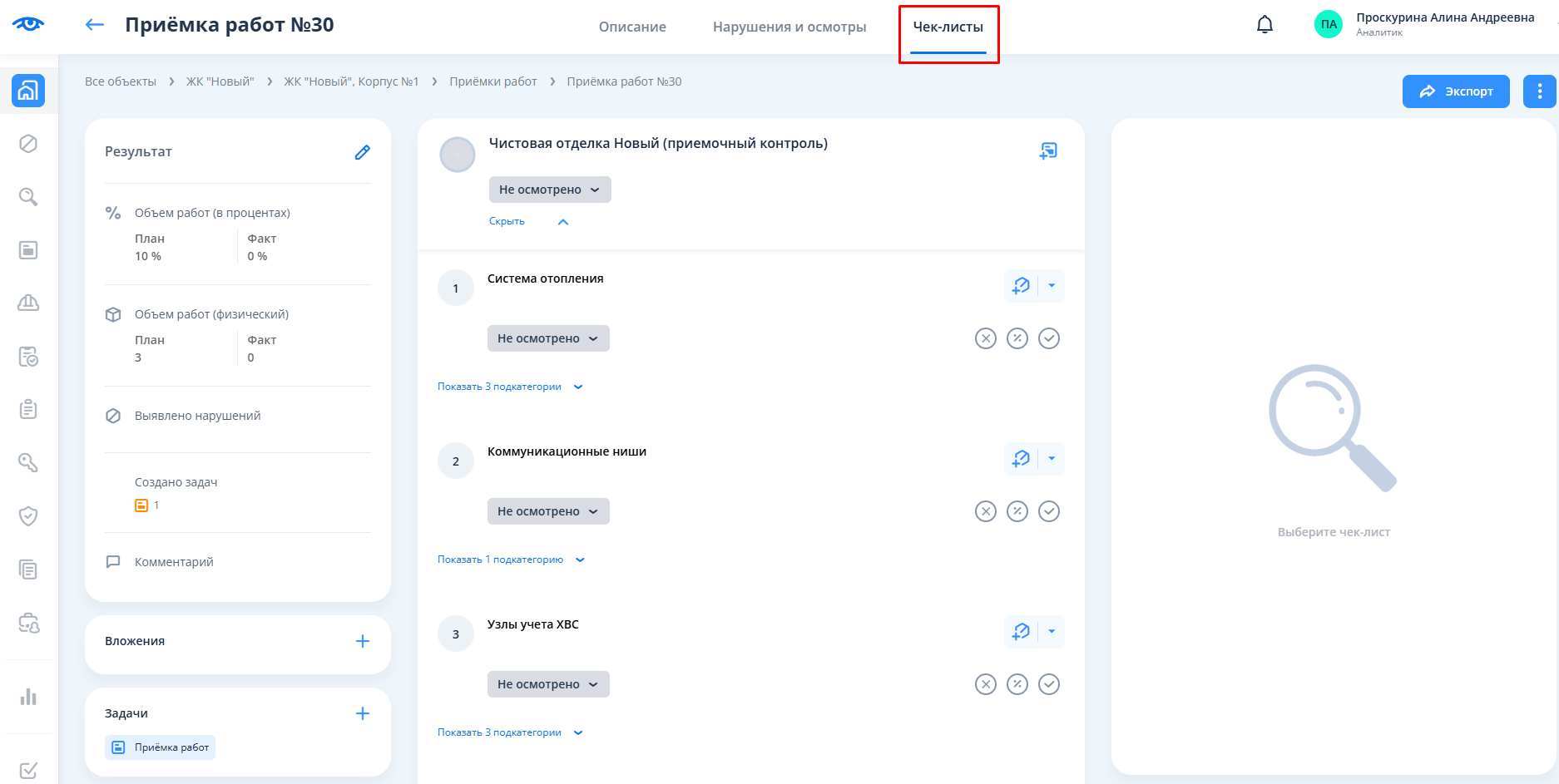Add an attachment with the Вложения plus icon
Viewport: 1559px width, 784px height.
pos(362,641)
